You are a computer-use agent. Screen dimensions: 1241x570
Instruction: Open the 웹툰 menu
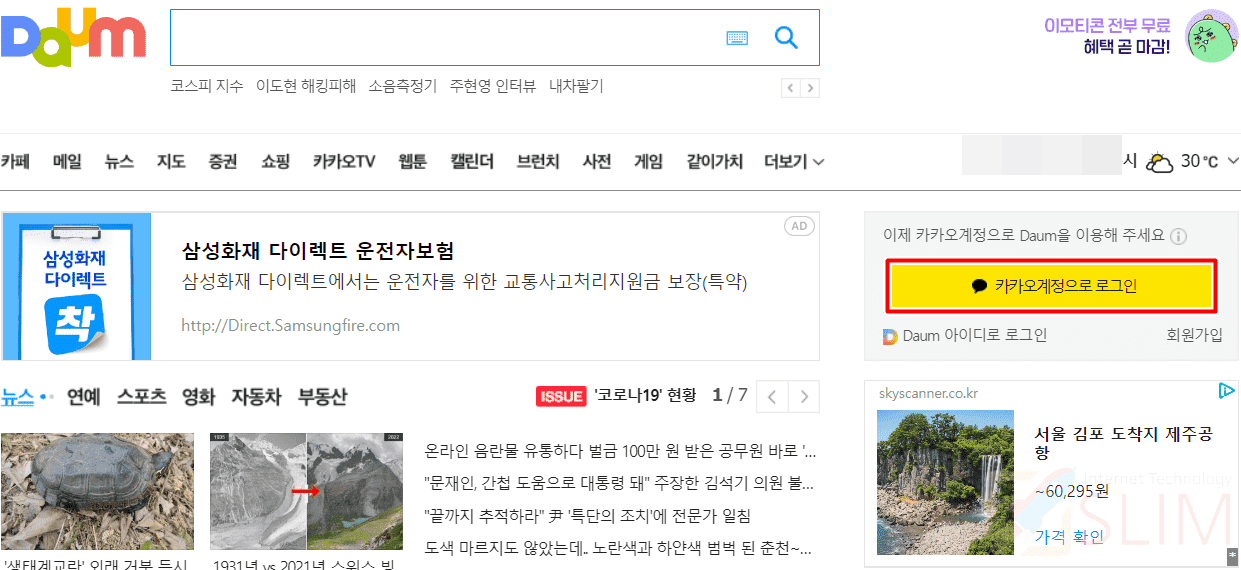pos(412,162)
